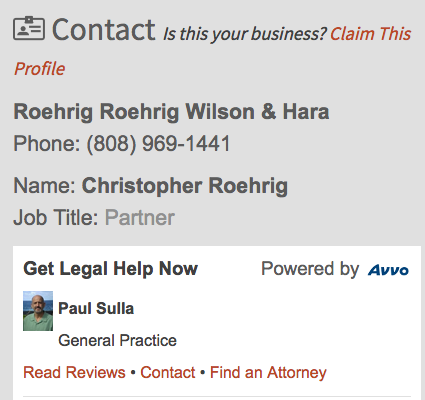The image size is (425, 400).
Task: Open Read Reviews link
Action: coord(74,372)
